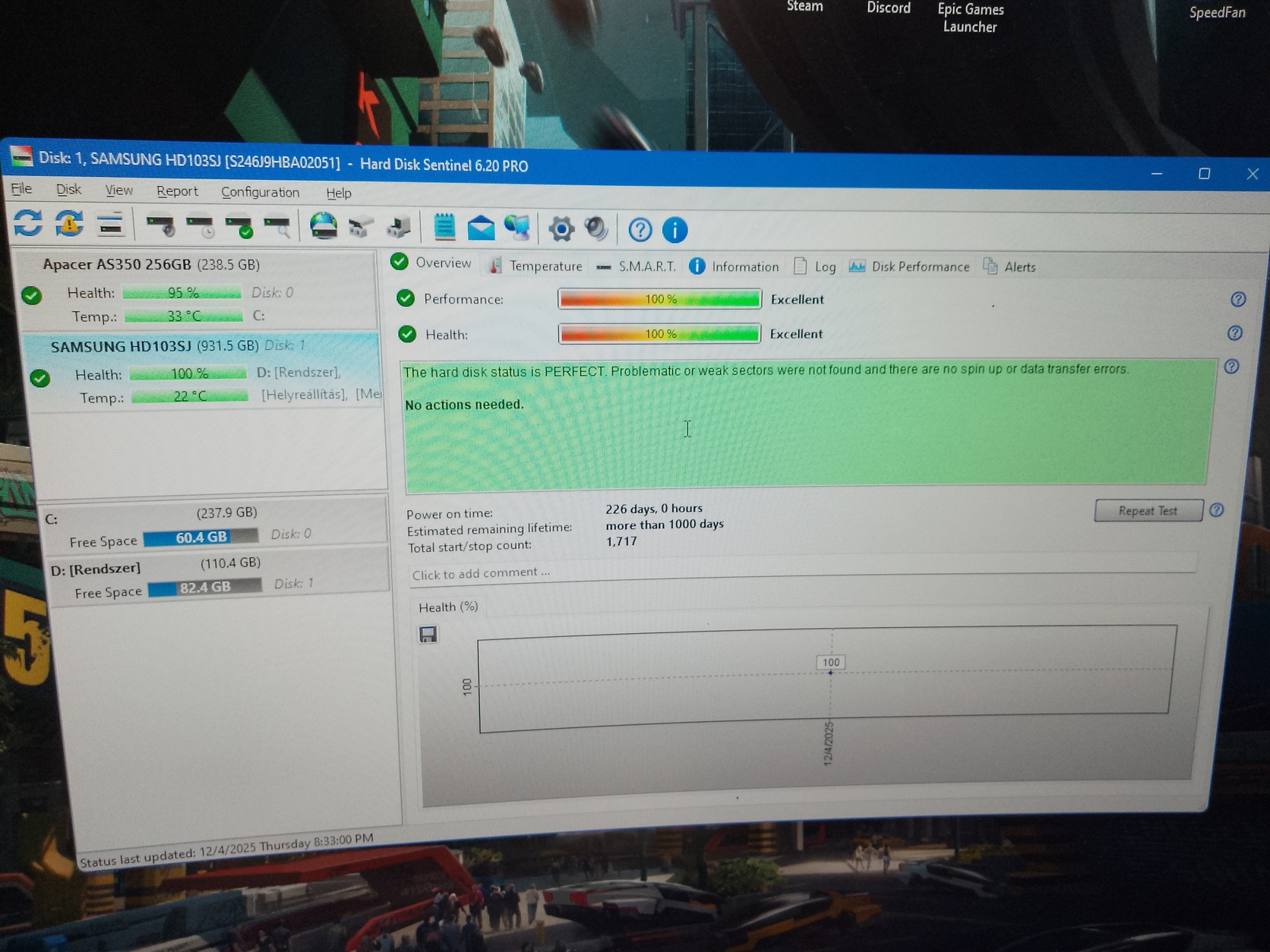Click the 'more than 1000 days' lifetime value

665,525
